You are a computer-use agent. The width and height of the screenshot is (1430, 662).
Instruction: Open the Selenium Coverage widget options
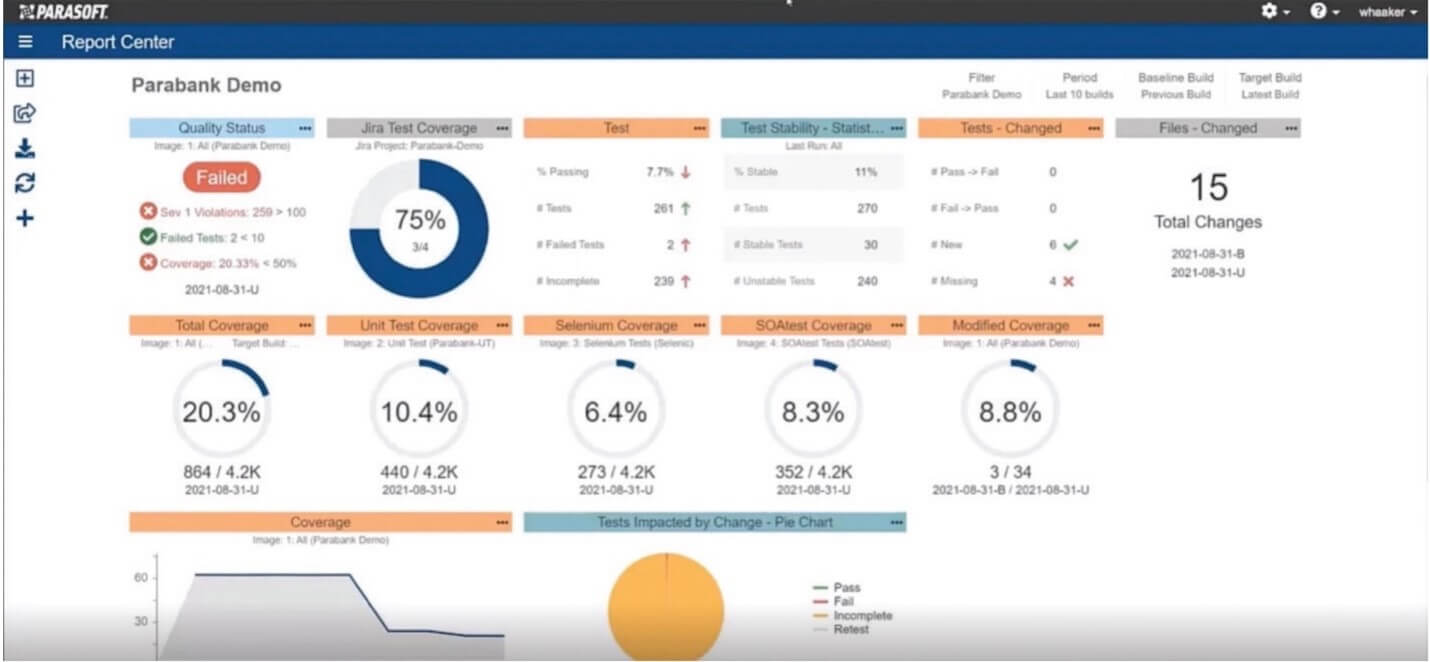699,325
